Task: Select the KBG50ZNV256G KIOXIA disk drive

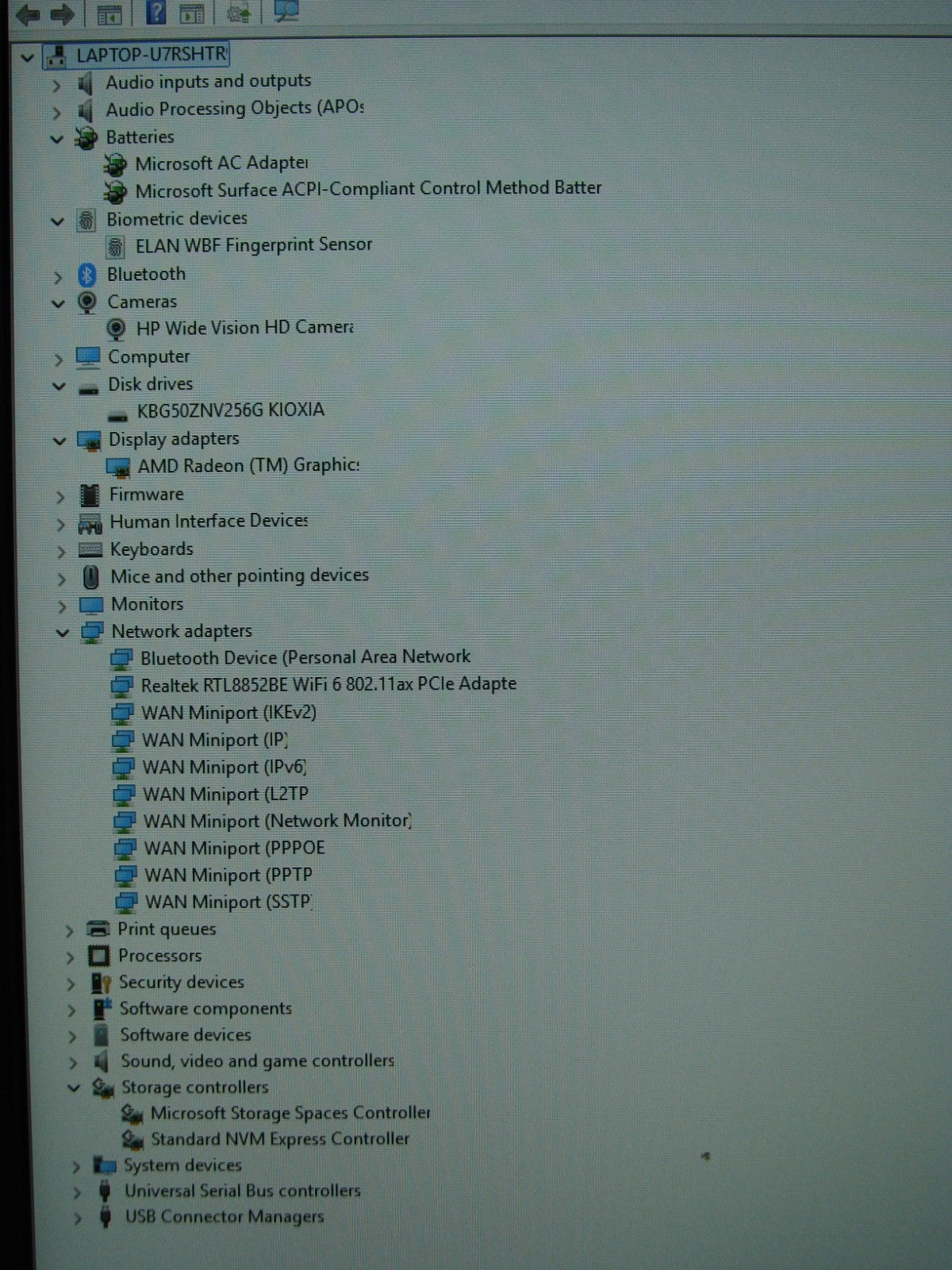Action: 230,410
